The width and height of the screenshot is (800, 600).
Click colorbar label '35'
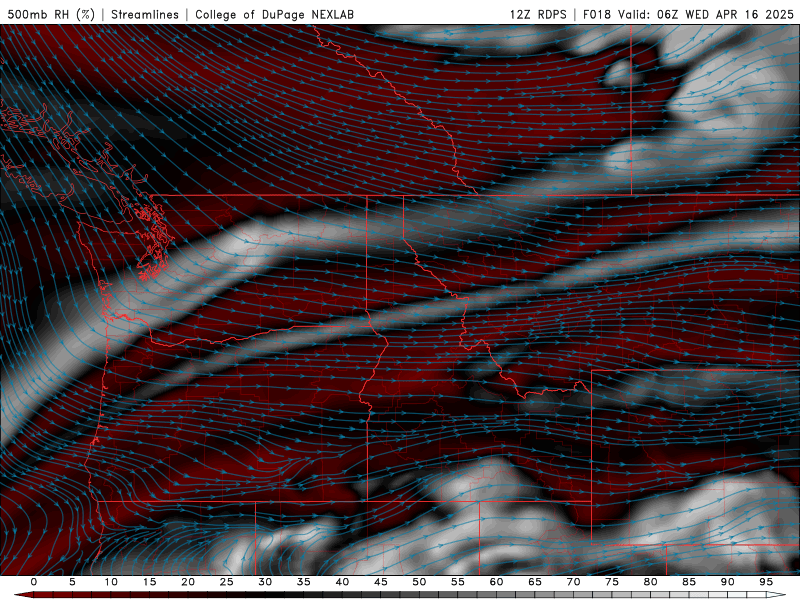click(x=304, y=582)
